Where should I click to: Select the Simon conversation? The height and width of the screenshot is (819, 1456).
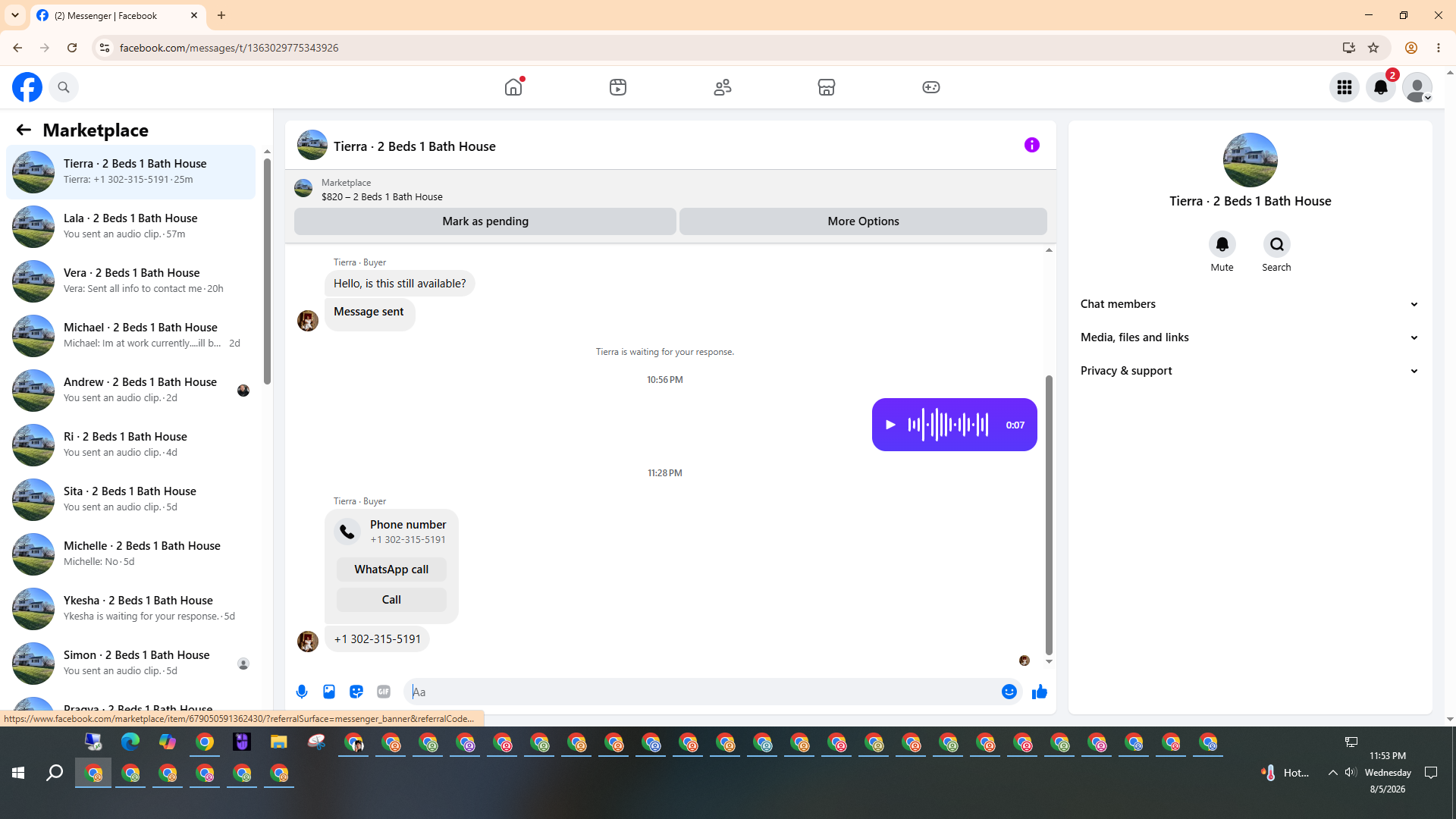pyautogui.click(x=131, y=664)
